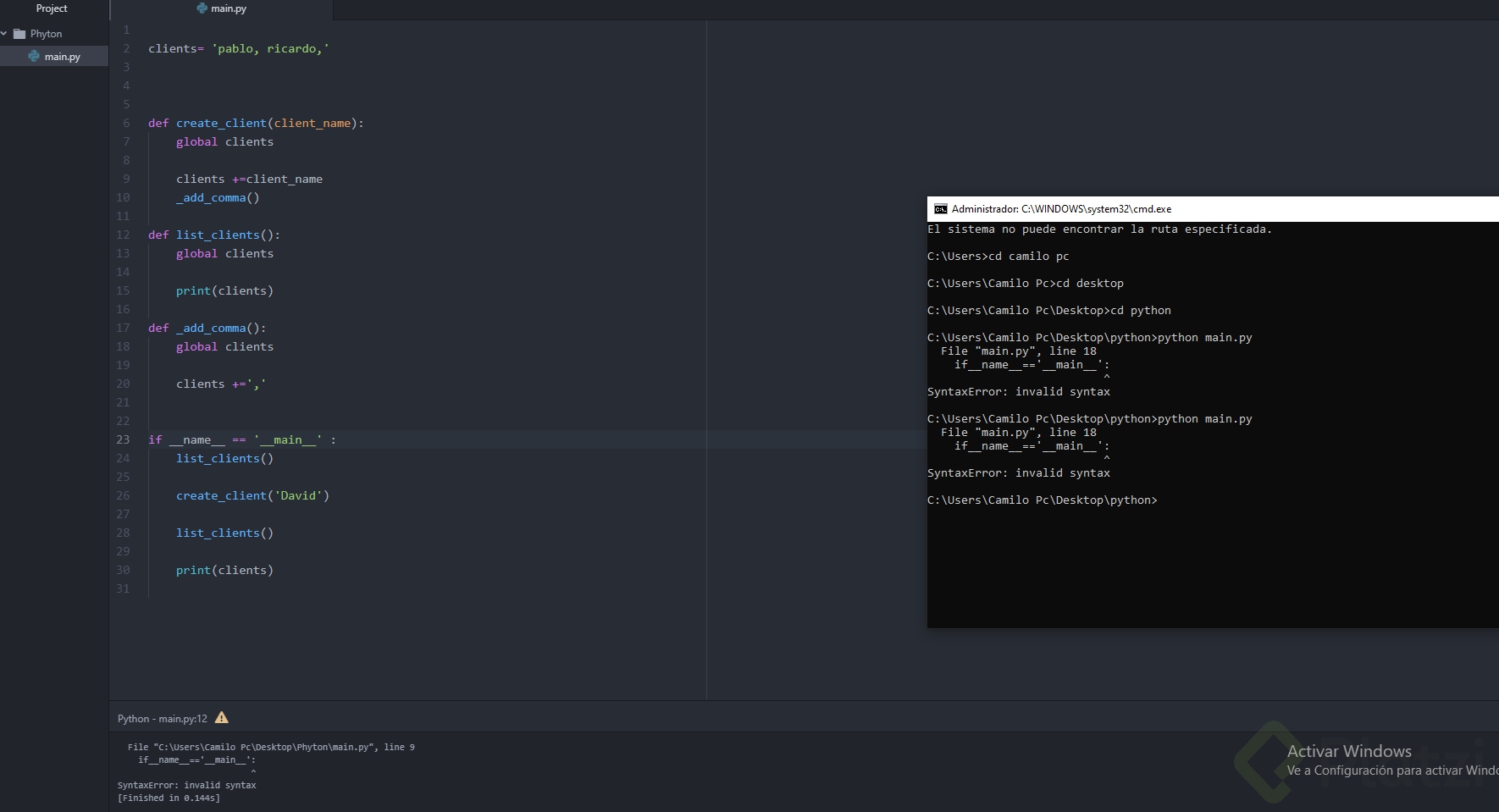This screenshot has height=812, width=1499.
Task: Click the warning triangle in output panel
Action: point(222,718)
